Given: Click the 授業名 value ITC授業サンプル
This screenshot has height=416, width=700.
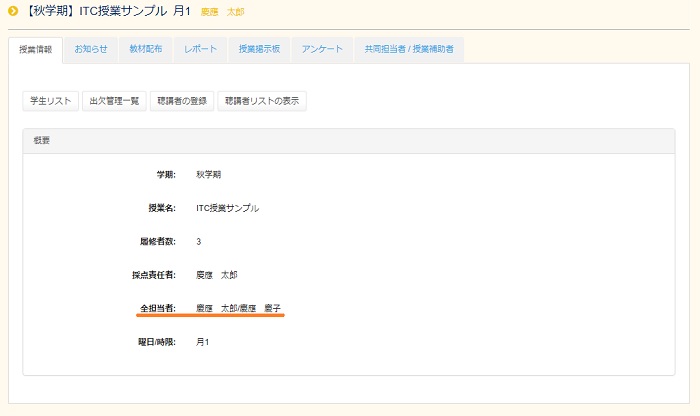Looking at the screenshot, I should [x=227, y=208].
